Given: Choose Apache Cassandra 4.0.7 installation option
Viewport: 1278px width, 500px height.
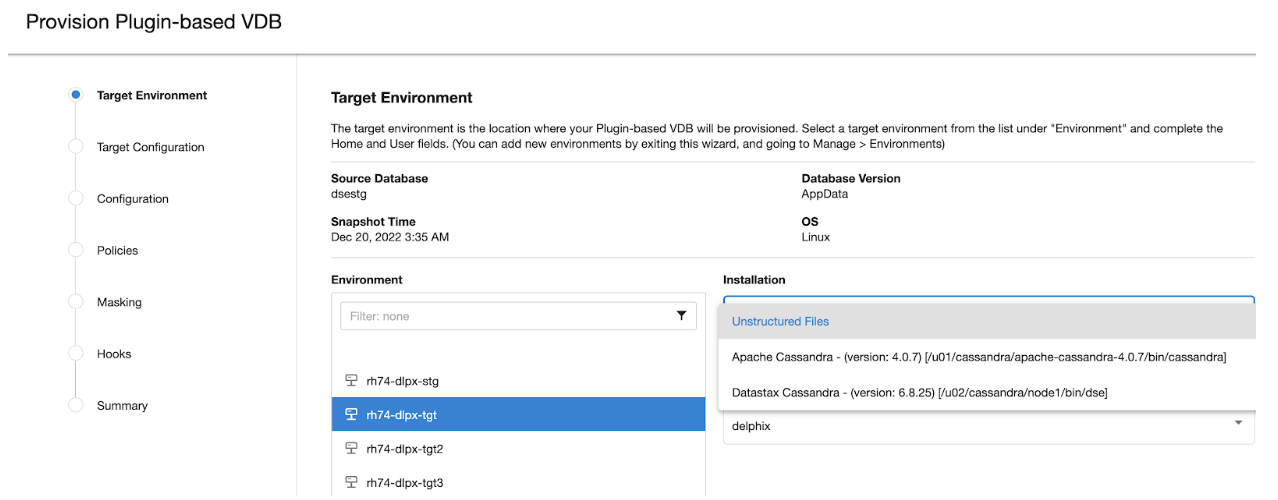Looking at the screenshot, I should [978, 357].
